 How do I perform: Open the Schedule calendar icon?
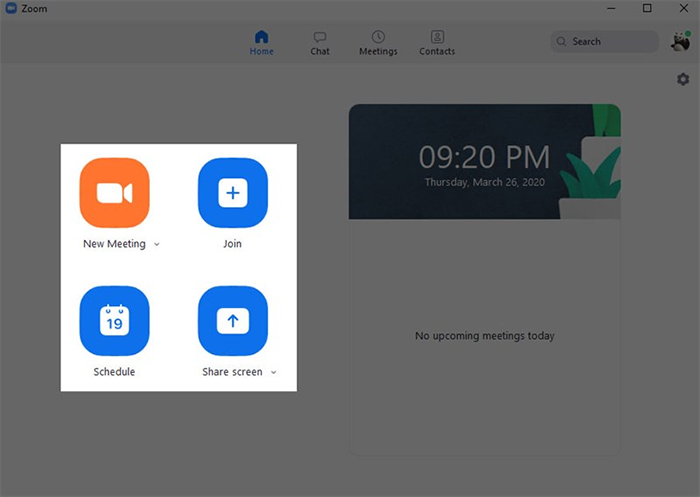click(x=115, y=321)
